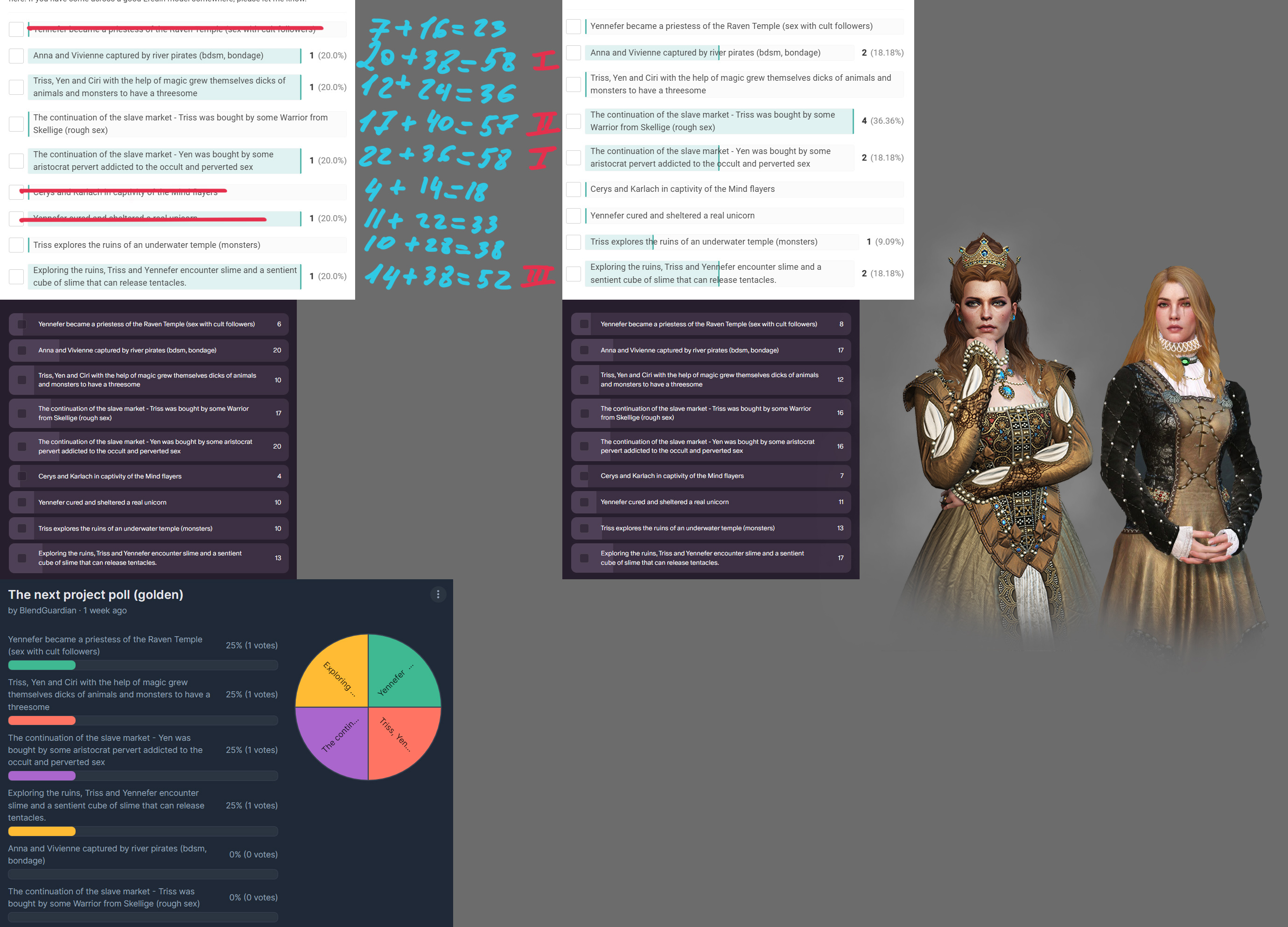Image resolution: width=1288 pixels, height=927 pixels.
Task: Mark Anna and Vivienne checkbox in right dark poll
Action: click(584, 351)
